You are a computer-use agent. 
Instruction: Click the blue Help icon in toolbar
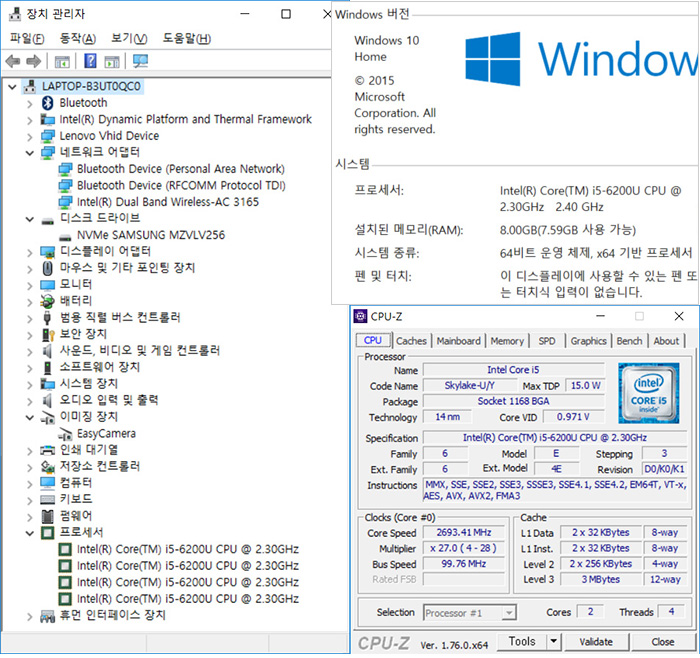[x=90, y=61]
